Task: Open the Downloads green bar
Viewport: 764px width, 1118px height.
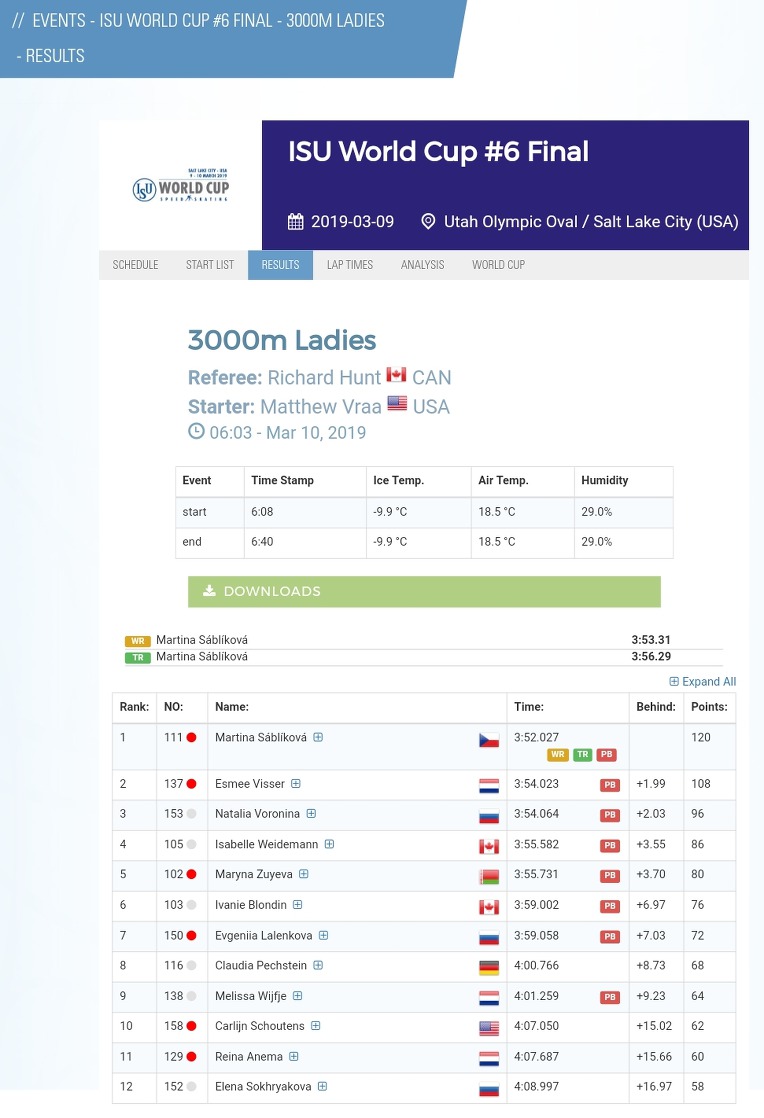Action: 424,592
